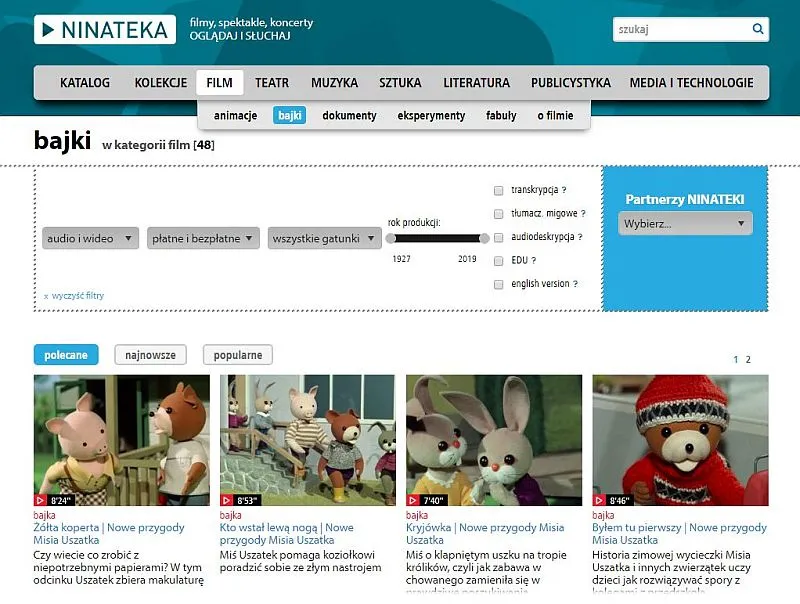Open the audio i wideo dropdown
Screen dimensions: 800x604
[x=90, y=238]
